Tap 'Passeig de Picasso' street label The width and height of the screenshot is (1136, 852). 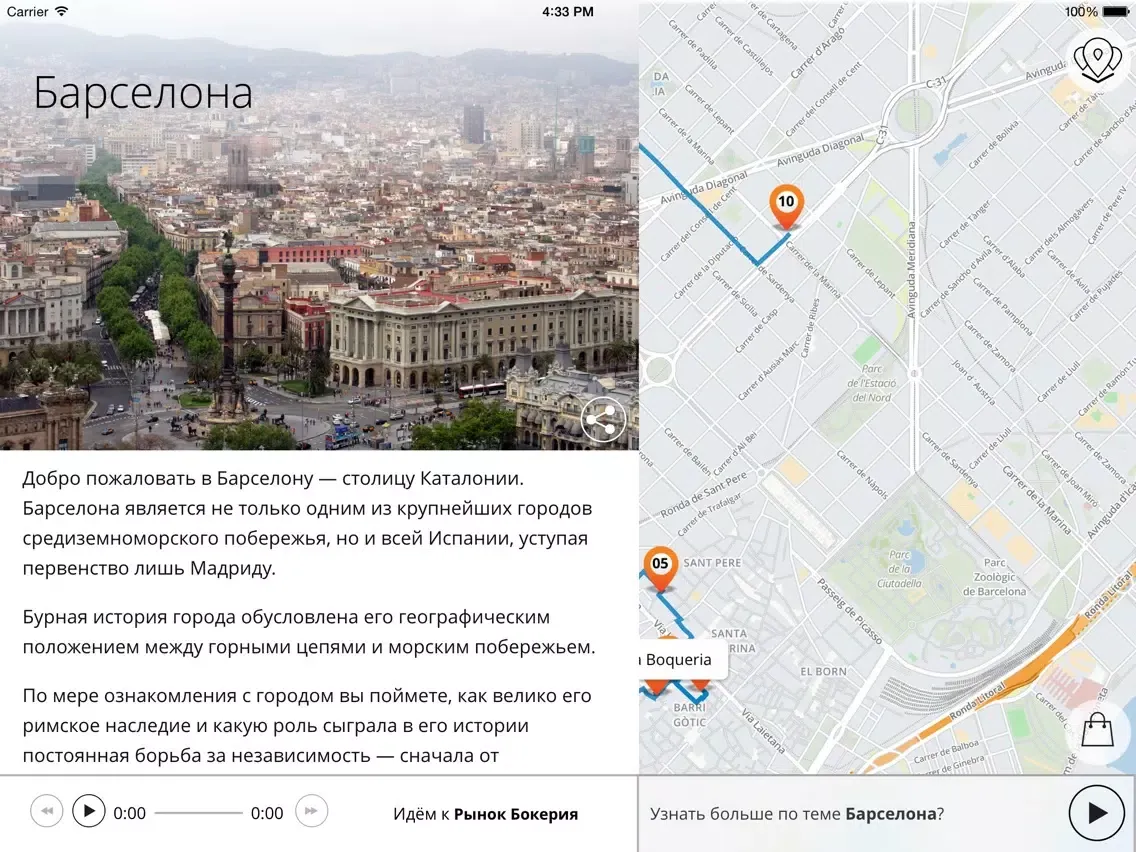point(850,611)
